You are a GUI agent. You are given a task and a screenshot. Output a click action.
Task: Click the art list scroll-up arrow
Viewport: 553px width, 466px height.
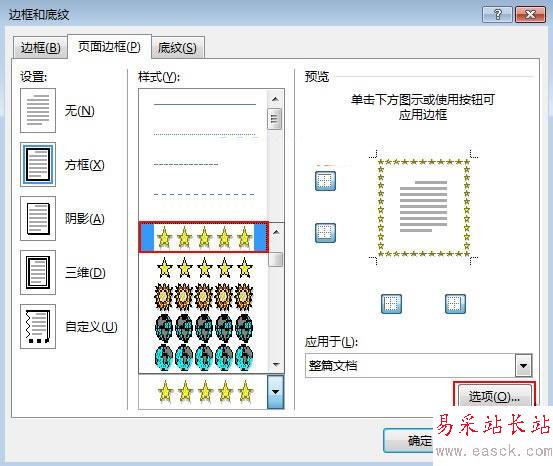coord(276,232)
